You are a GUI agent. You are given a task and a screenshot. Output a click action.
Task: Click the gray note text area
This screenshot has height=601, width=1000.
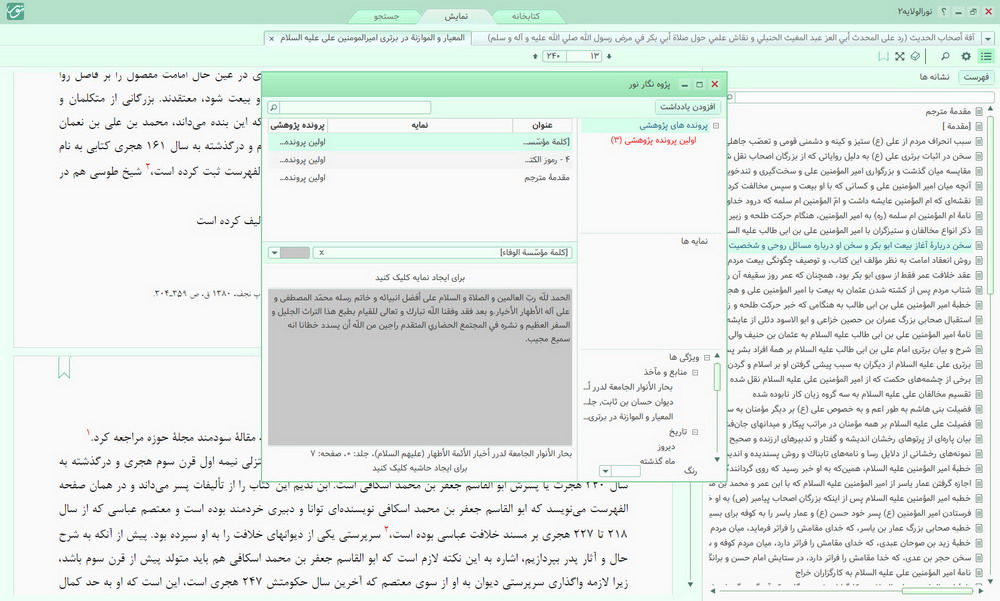click(420, 367)
